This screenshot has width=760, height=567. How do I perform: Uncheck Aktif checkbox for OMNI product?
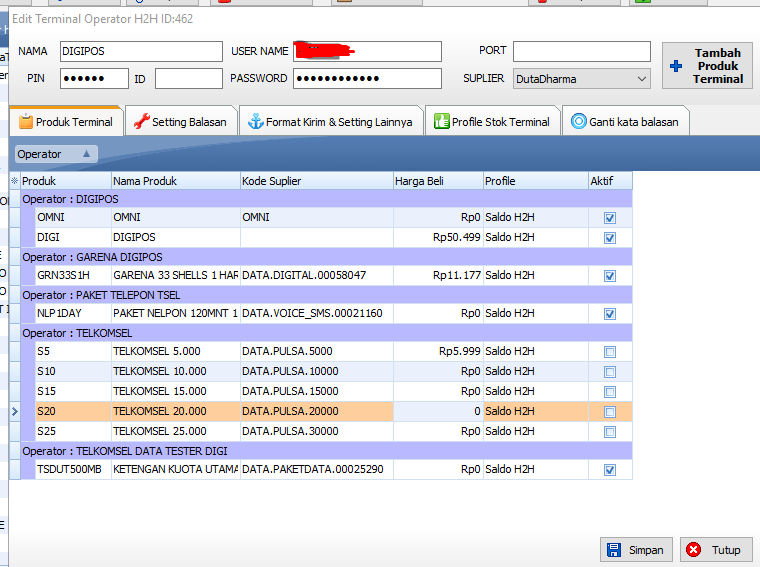610,218
